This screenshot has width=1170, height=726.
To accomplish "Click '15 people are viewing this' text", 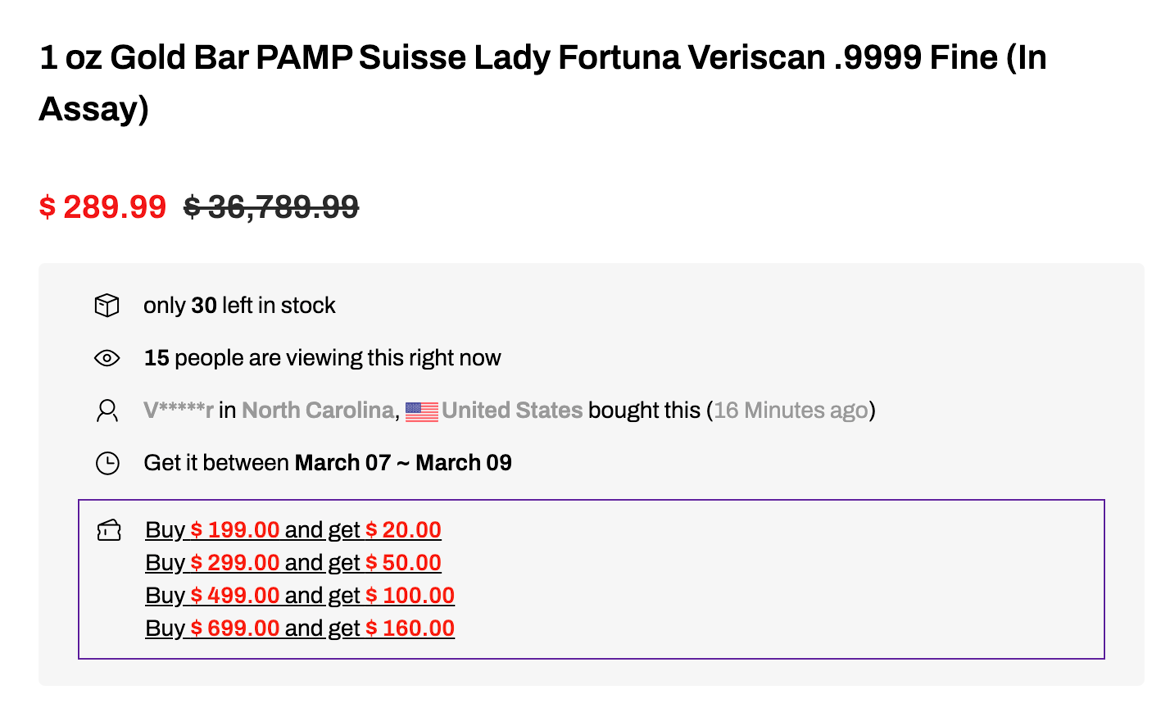I will coord(322,358).
